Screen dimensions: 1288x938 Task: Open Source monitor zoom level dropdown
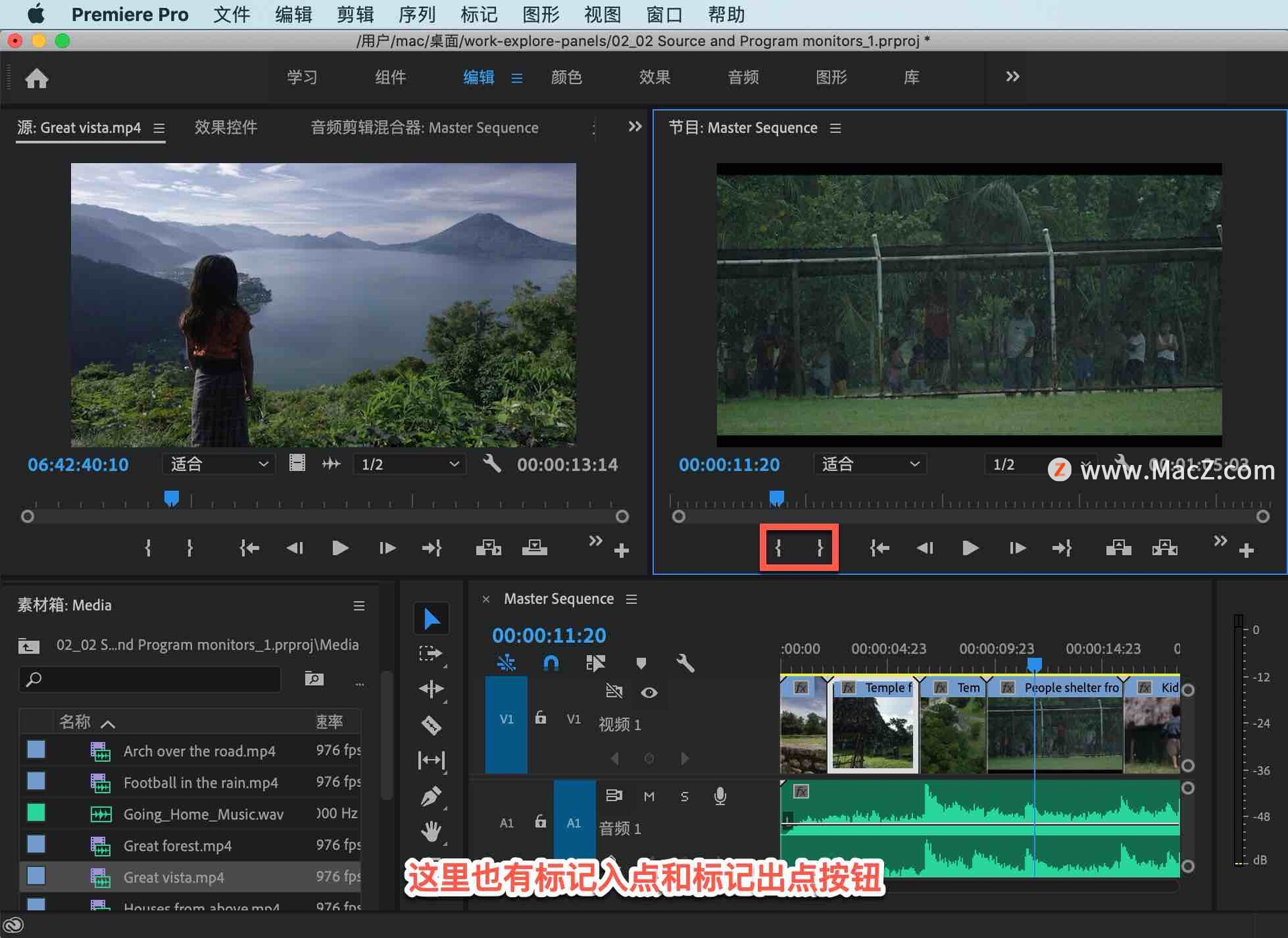pyautogui.click(x=219, y=464)
